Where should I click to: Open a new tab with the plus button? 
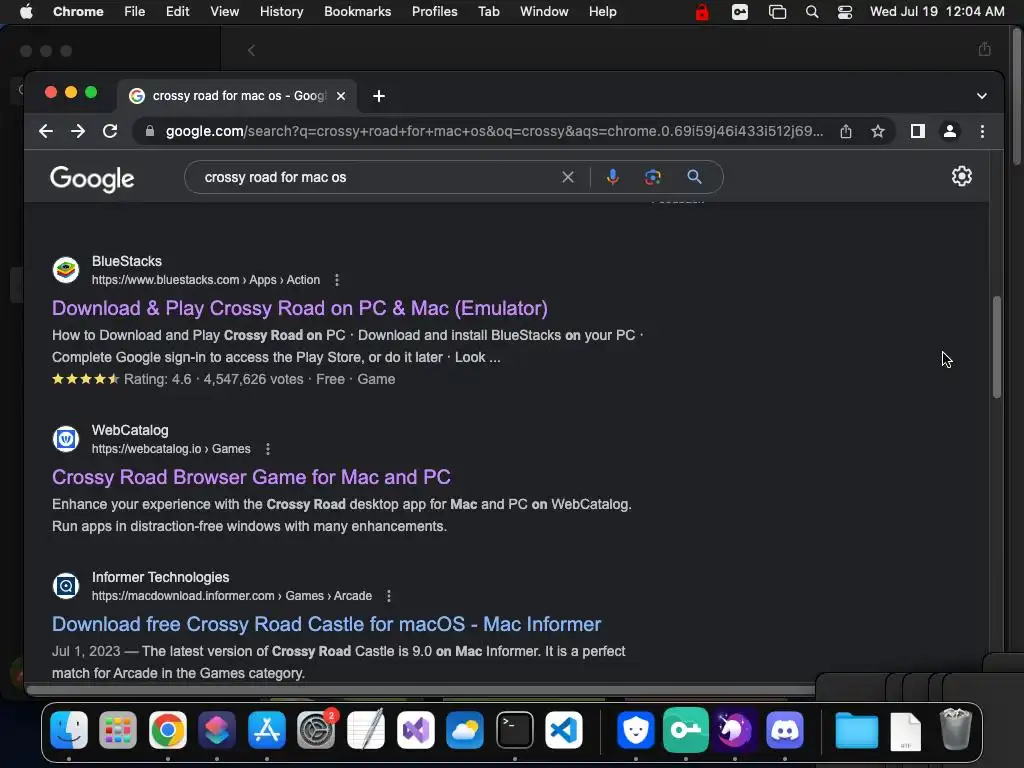(379, 96)
